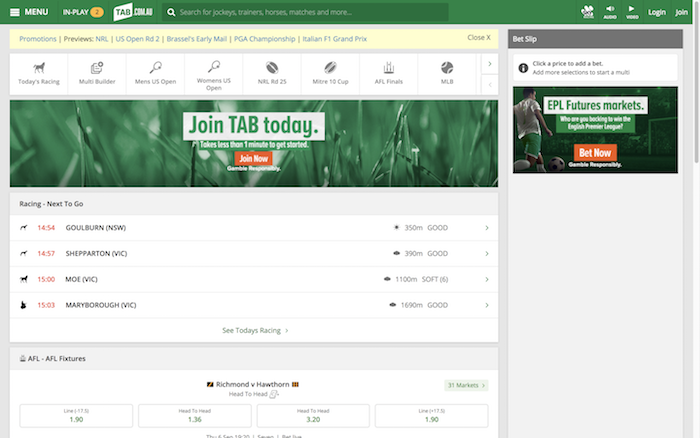Open Italian F1 Grand Prix link
The width and height of the screenshot is (700, 438).
pos(335,39)
